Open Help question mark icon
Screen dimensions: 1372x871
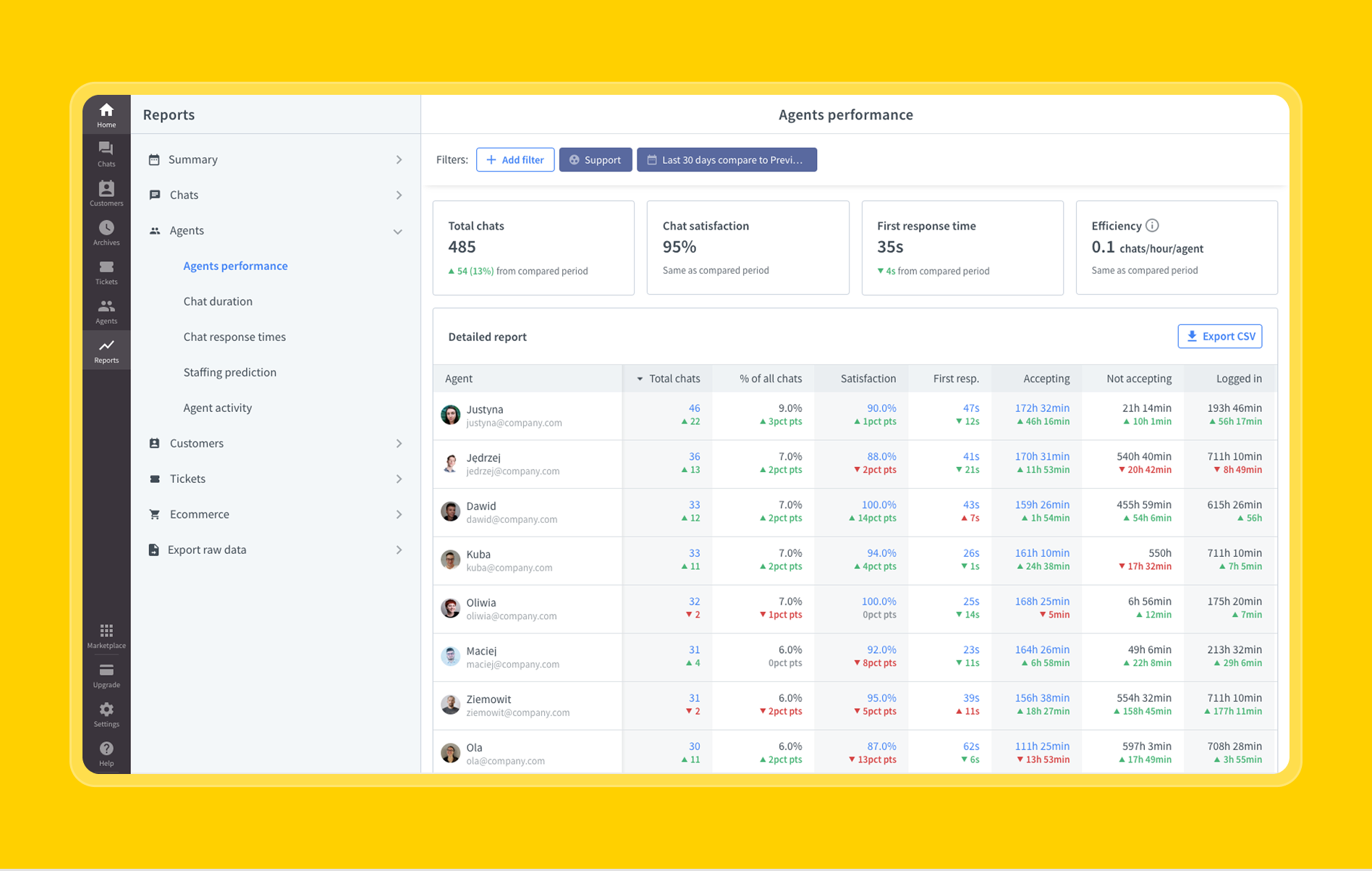pyautogui.click(x=106, y=753)
